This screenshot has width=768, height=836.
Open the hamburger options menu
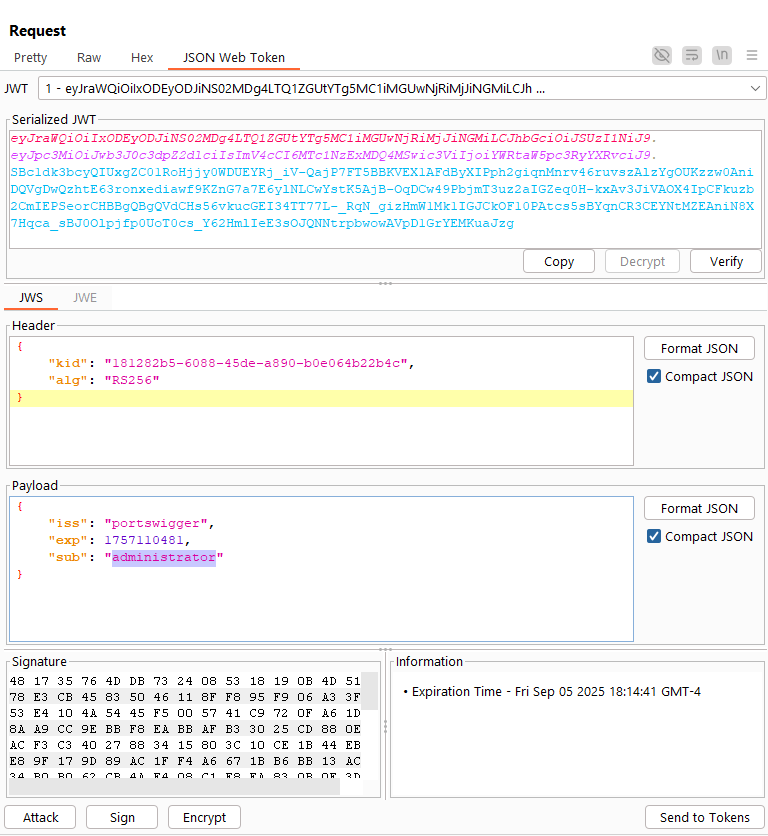point(752,56)
